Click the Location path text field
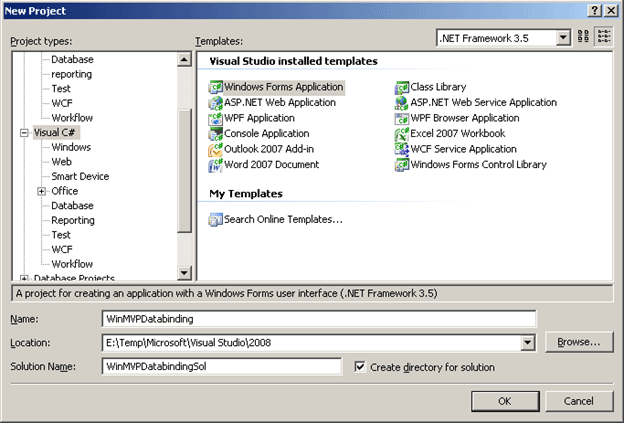Image resolution: width=624 pixels, height=423 pixels. click(312, 343)
